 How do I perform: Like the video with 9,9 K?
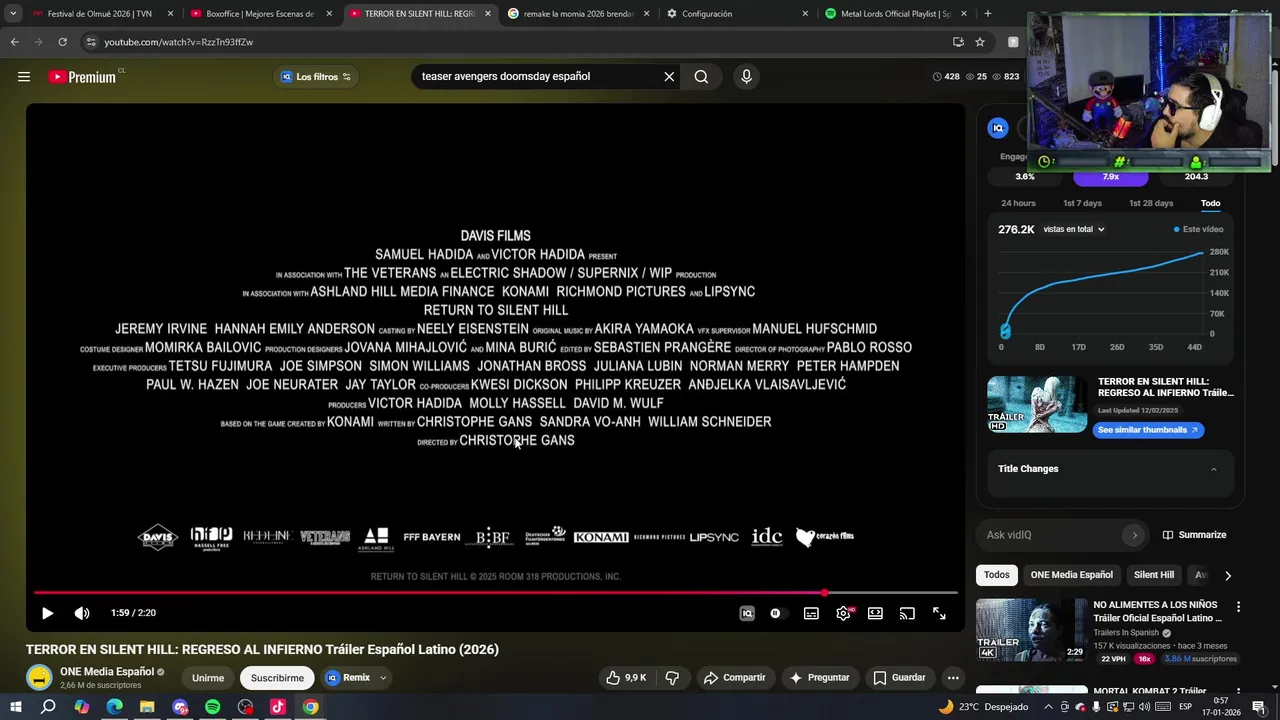626,678
